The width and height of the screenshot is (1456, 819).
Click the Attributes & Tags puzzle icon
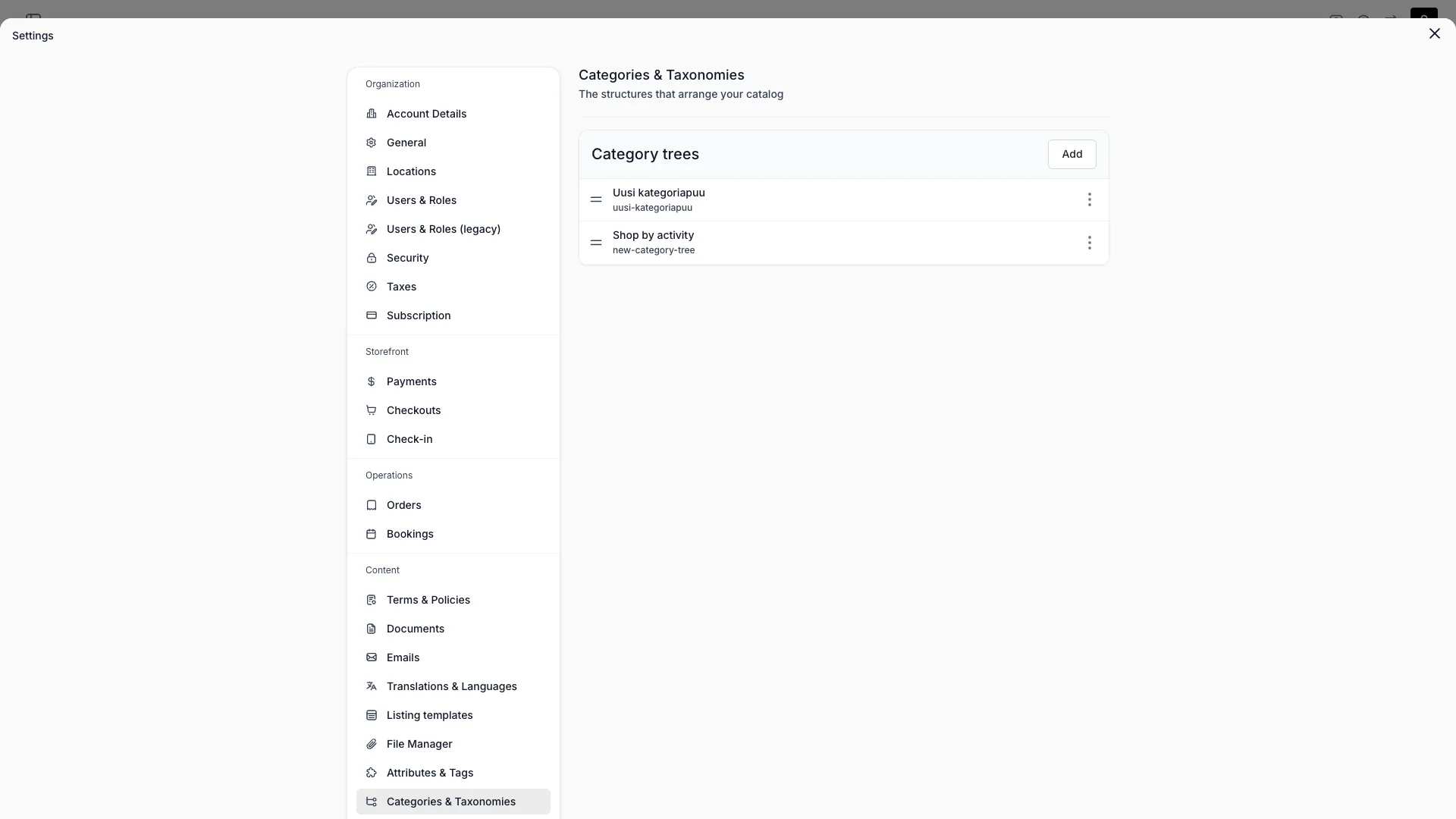[x=372, y=773]
